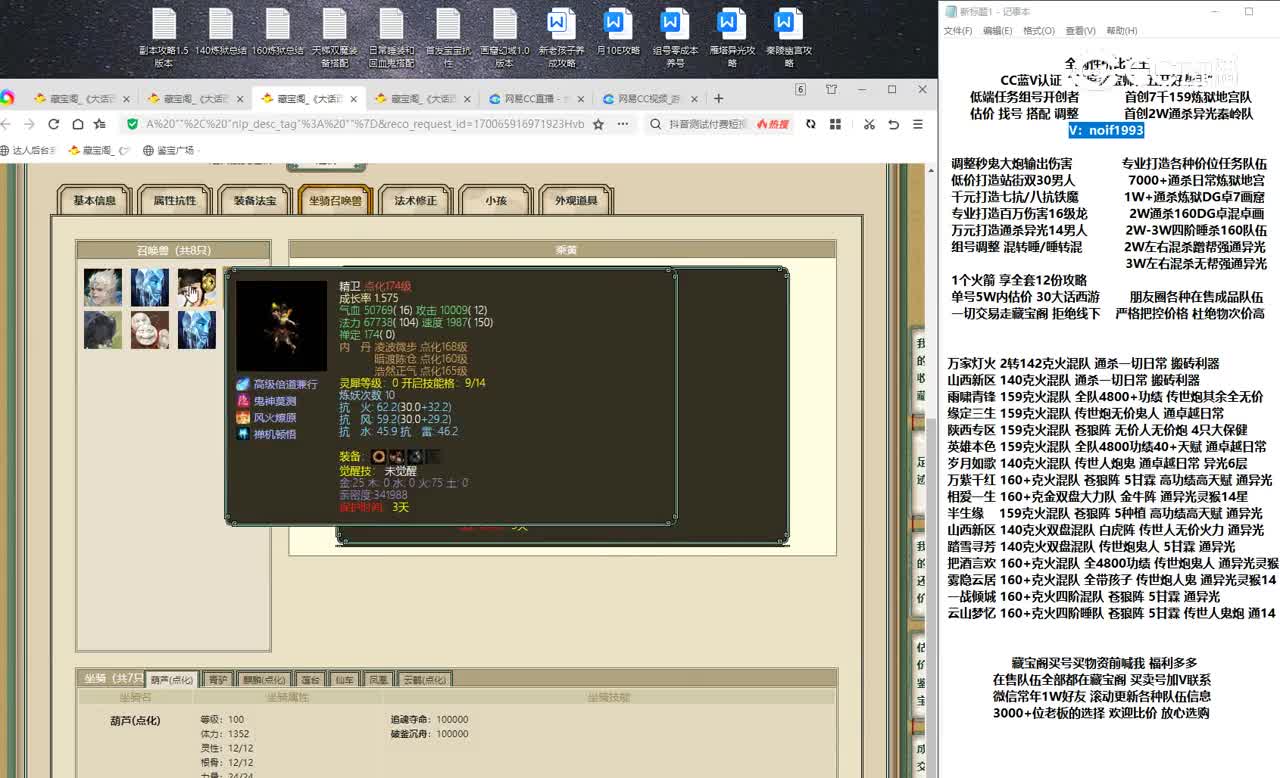Click the 禅机顿悟 skill icon
This screenshot has height=778, width=1280.
243,434
